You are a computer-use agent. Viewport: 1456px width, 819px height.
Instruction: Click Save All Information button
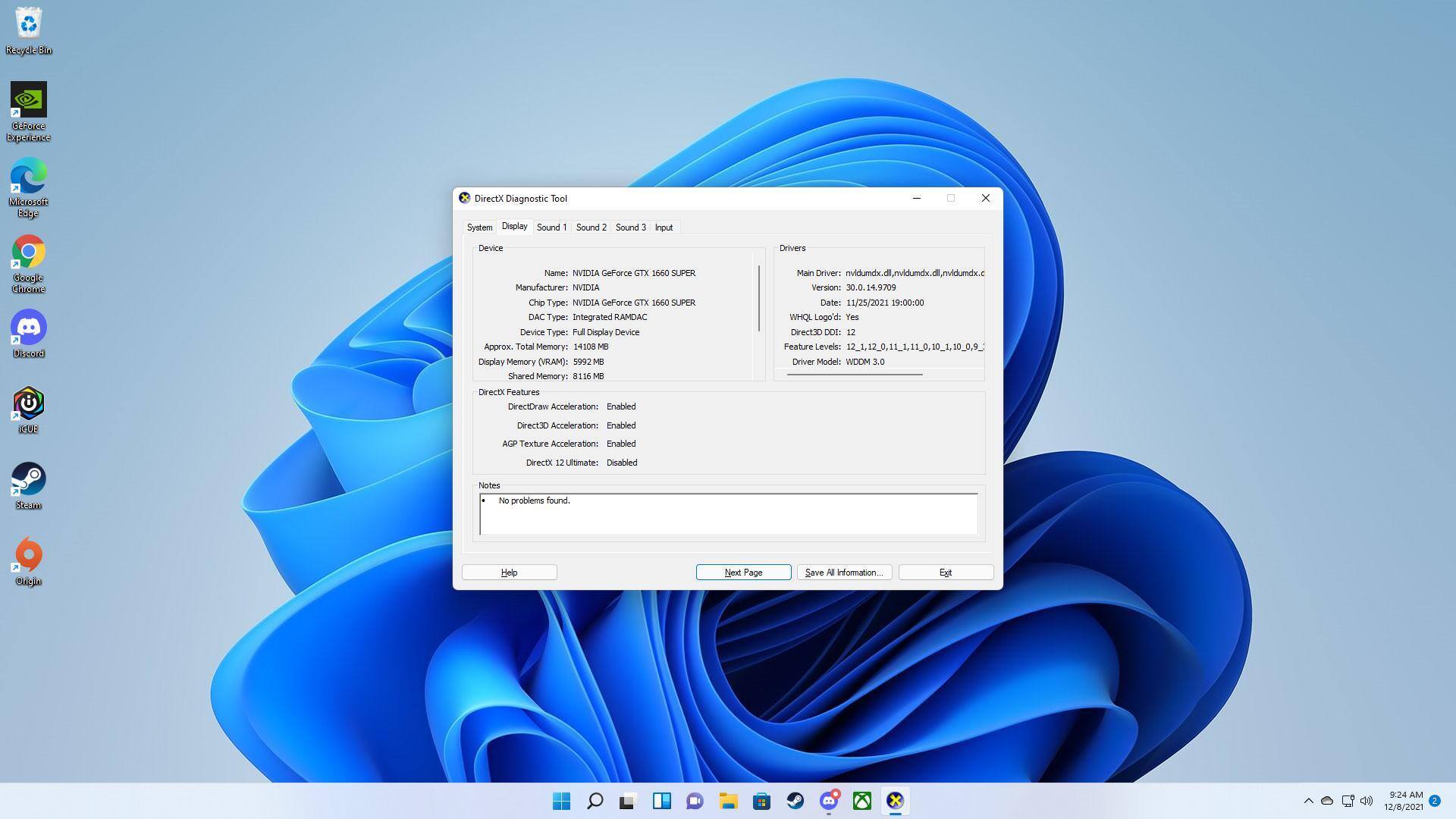(x=844, y=573)
